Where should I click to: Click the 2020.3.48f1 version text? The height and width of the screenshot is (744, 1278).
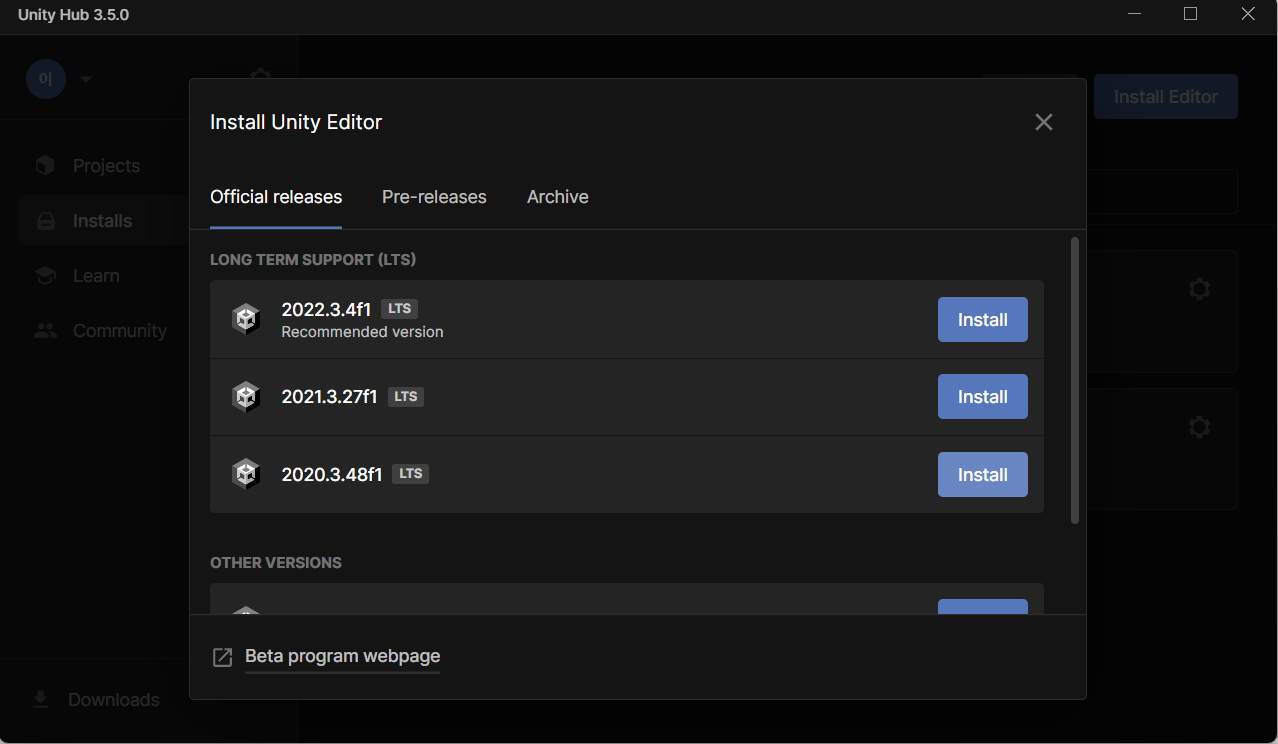[x=332, y=474]
